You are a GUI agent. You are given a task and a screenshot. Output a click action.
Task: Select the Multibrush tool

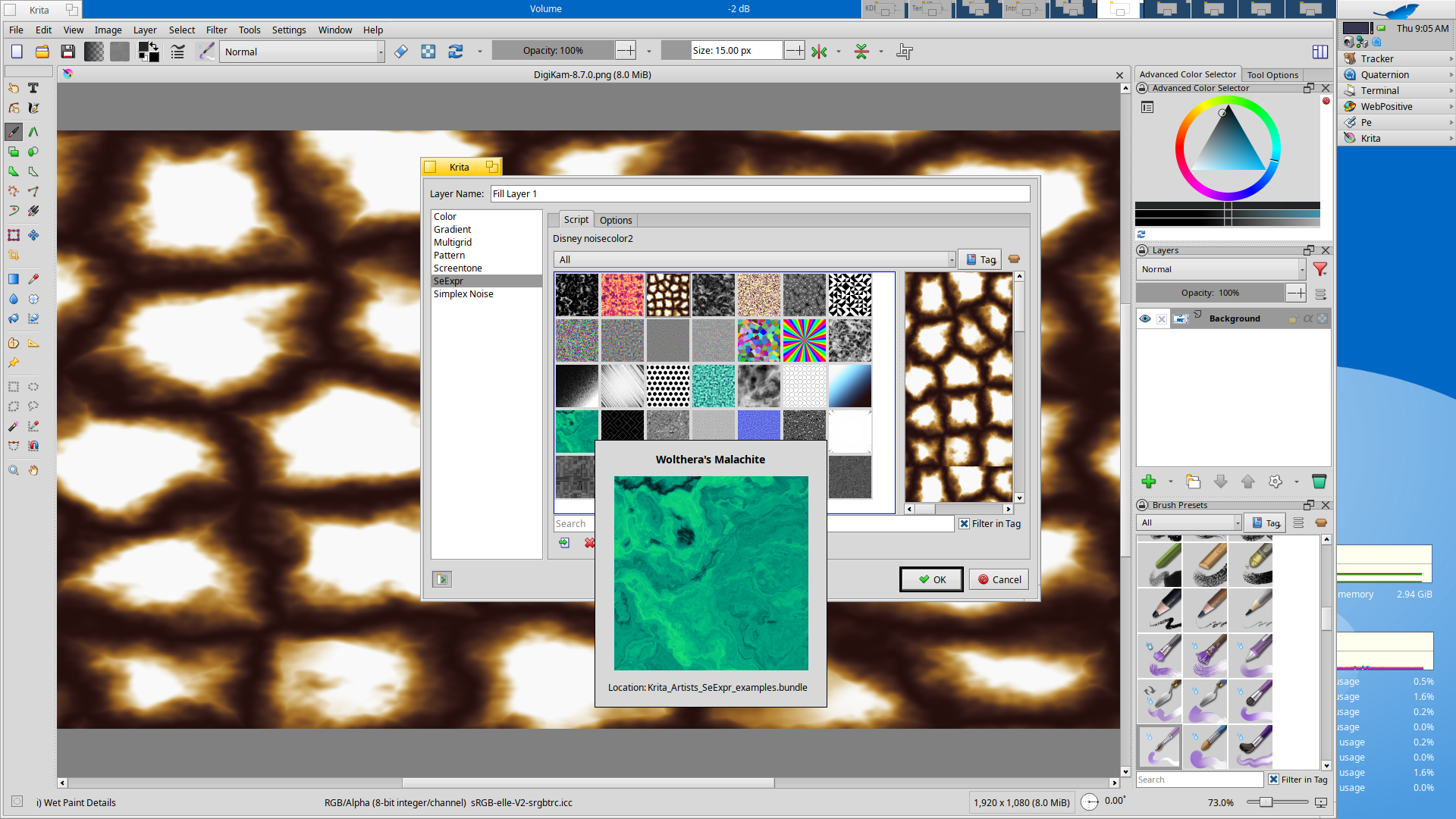click(33, 212)
